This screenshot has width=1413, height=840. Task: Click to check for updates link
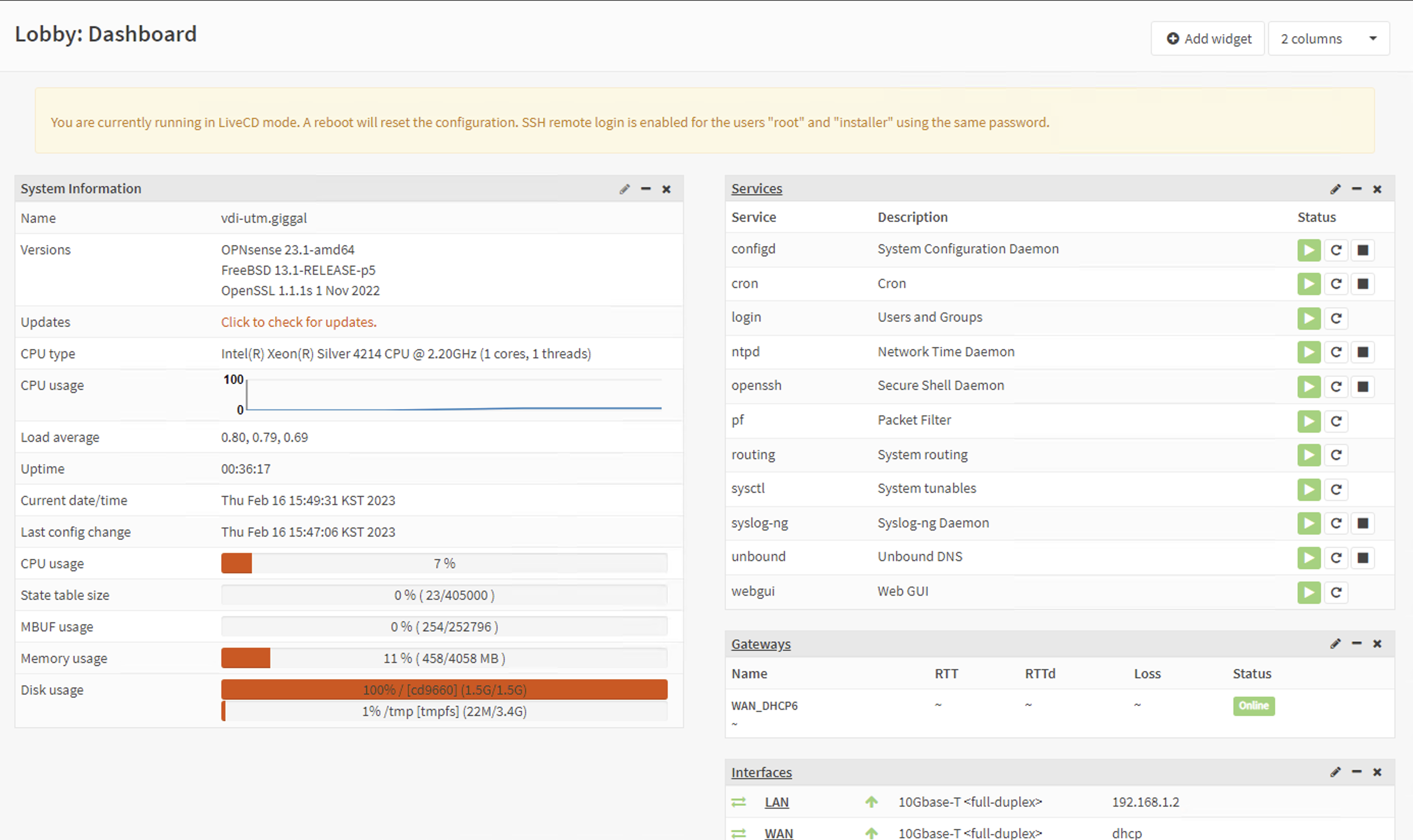(x=298, y=322)
